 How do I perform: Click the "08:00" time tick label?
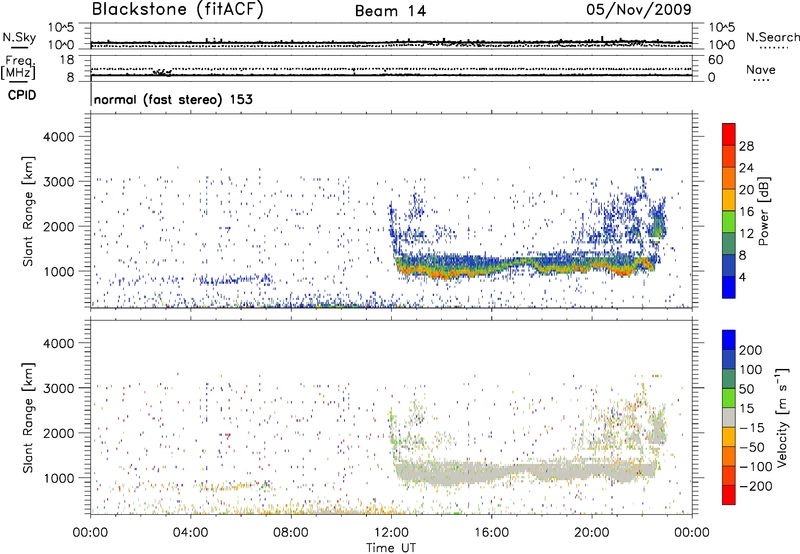pos(291,533)
